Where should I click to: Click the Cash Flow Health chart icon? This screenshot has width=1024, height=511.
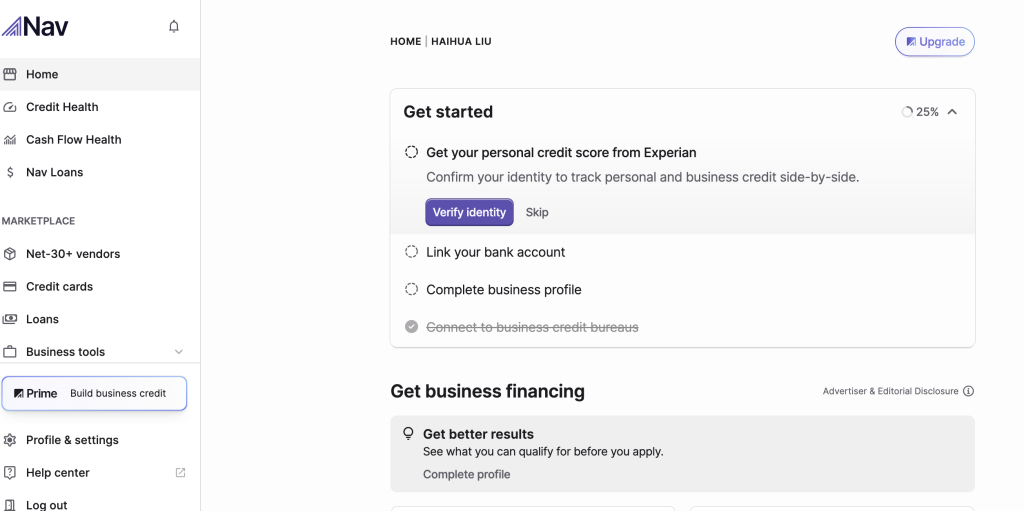pos(10,140)
